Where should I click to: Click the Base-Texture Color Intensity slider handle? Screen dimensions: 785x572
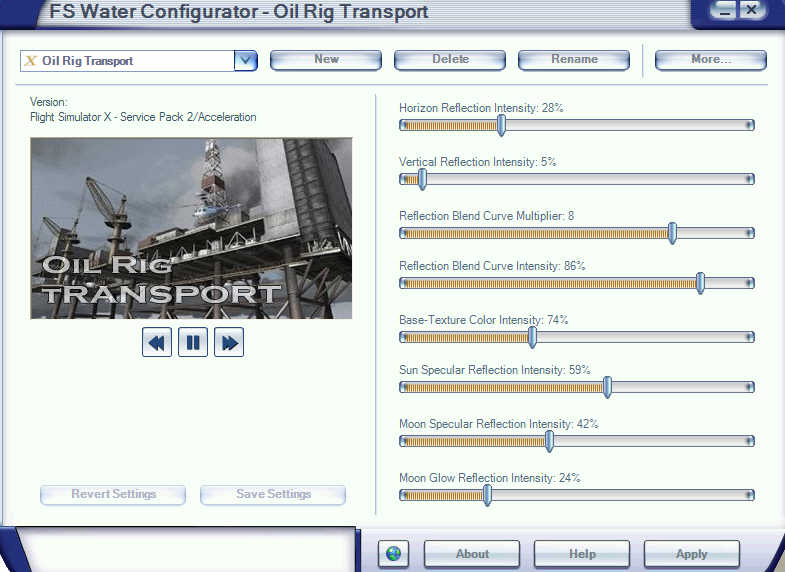coord(533,337)
